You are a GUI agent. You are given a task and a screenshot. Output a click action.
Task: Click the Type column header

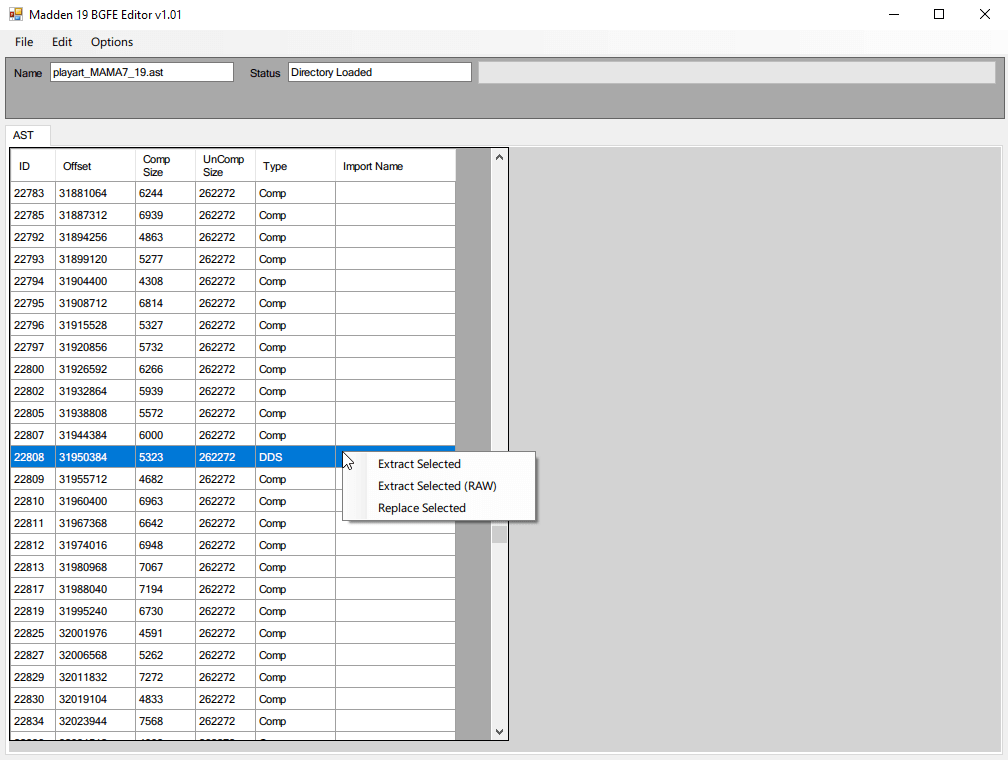[x=295, y=166]
